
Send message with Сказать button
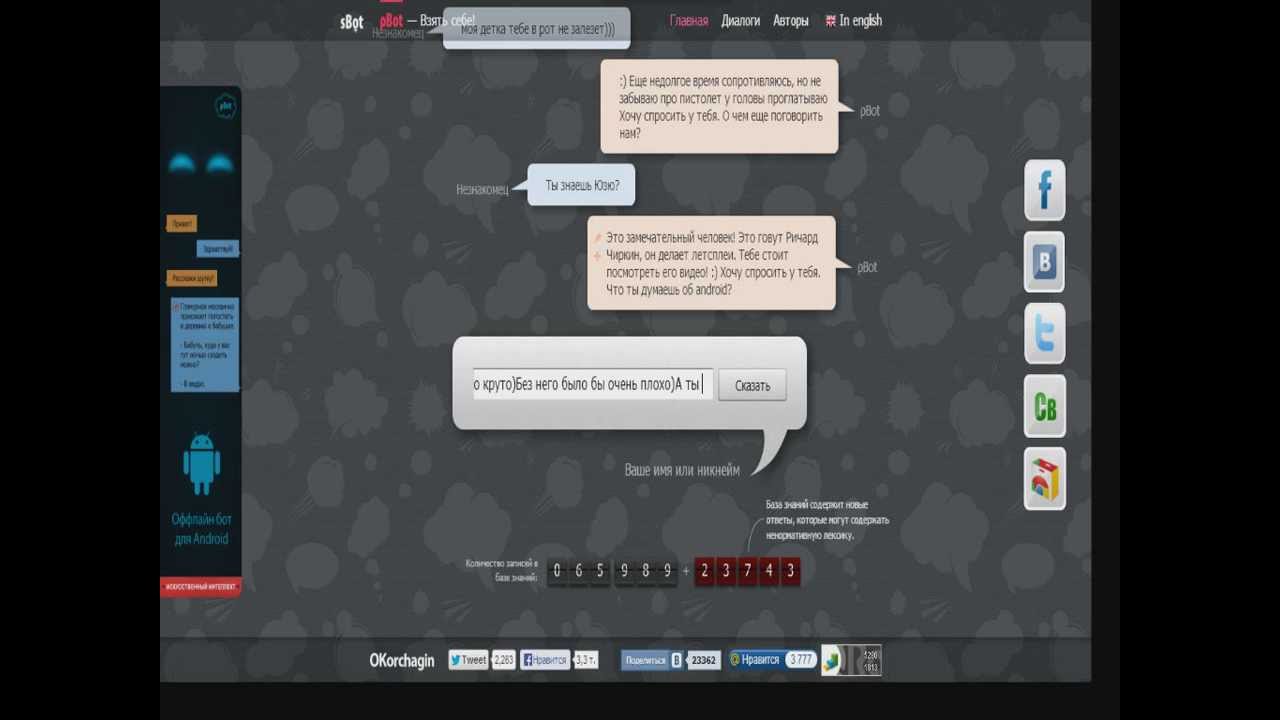point(752,385)
